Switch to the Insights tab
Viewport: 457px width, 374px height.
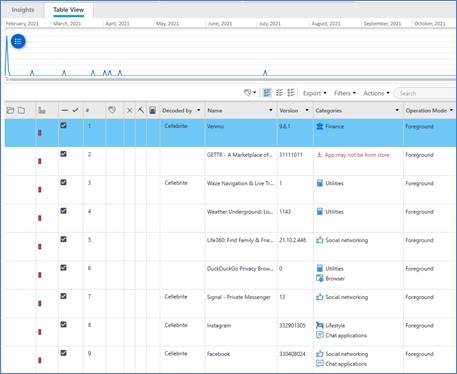23,10
